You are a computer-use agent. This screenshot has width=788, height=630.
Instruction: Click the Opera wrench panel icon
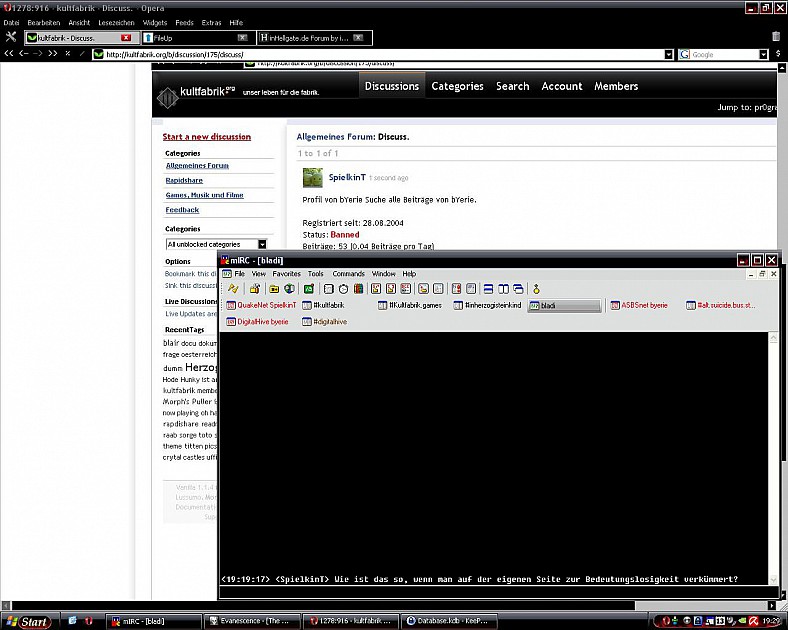[11, 37]
